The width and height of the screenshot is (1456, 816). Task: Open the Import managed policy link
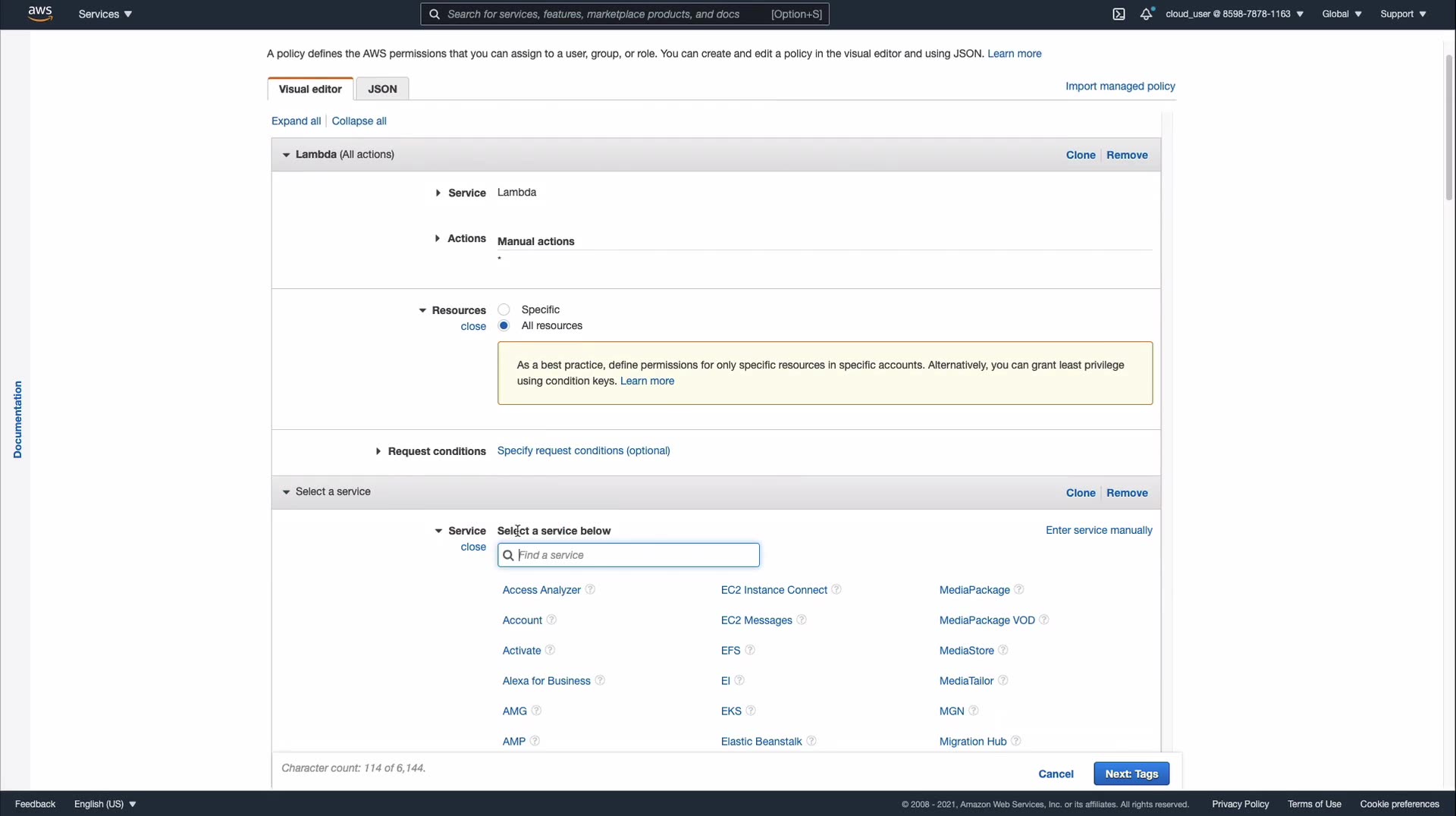pyautogui.click(x=1119, y=86)
